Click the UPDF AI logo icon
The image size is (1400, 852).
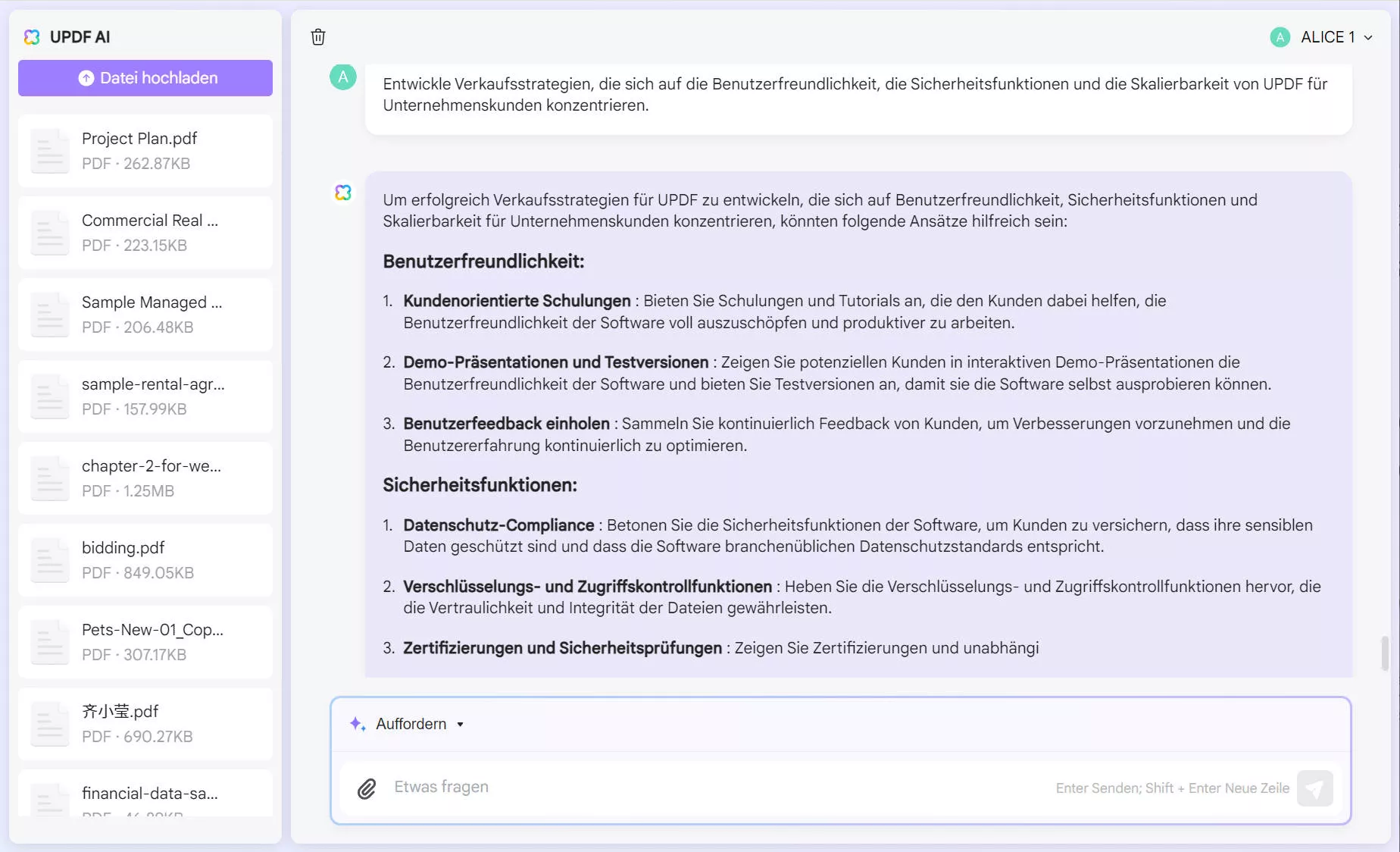coord(32,36)
